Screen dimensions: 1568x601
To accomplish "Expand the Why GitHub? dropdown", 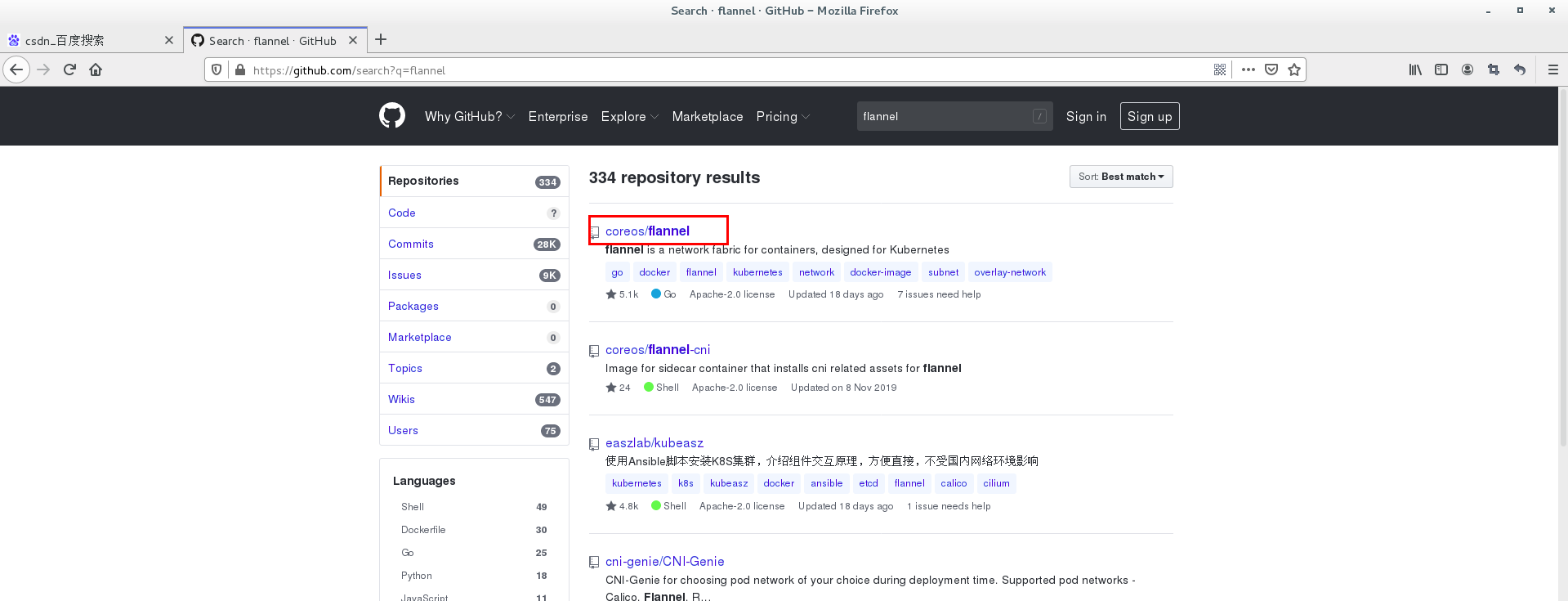I will (x=470, y=116).
